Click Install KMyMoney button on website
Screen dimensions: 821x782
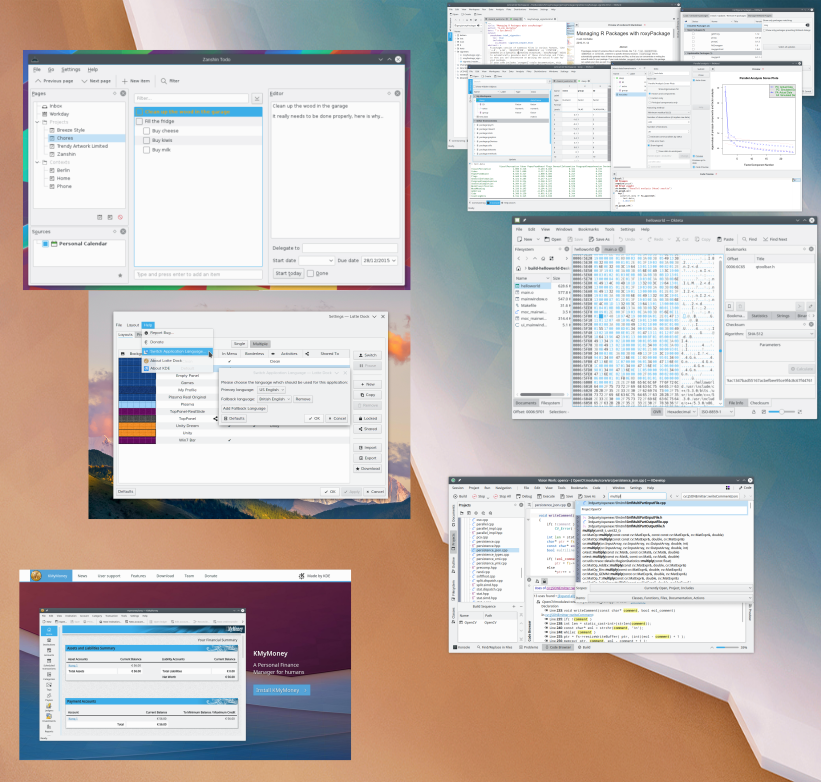281,690
